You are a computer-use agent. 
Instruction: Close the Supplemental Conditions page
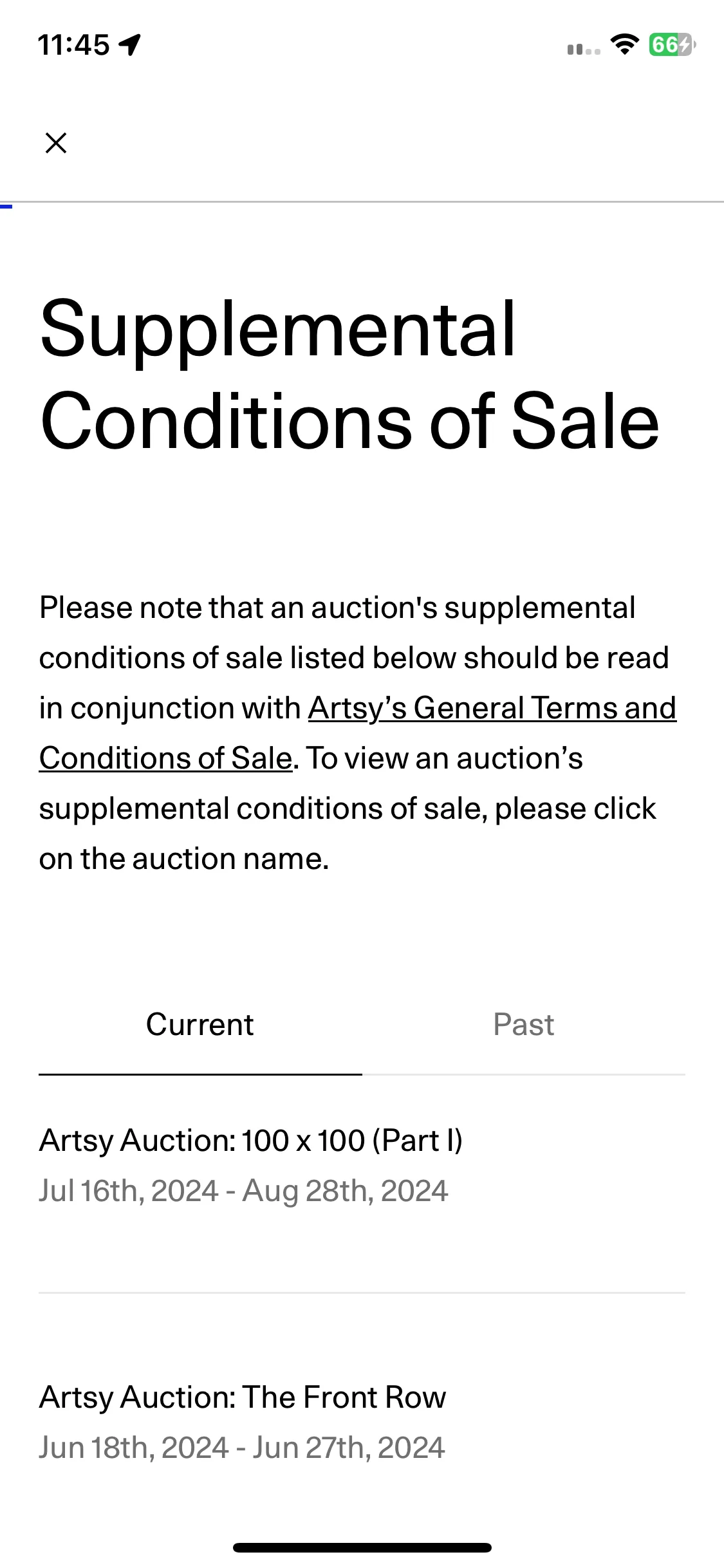click(56, 143)
